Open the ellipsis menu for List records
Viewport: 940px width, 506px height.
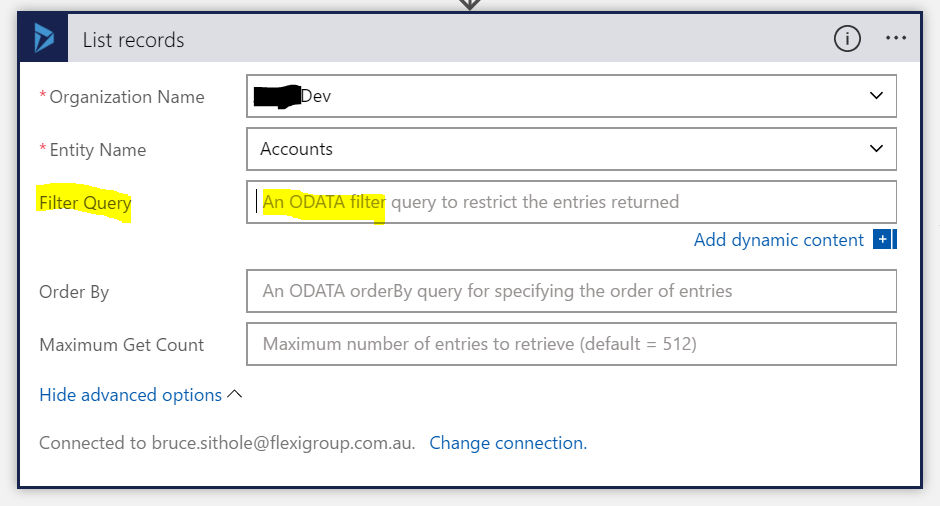click(x=896, y=39)
